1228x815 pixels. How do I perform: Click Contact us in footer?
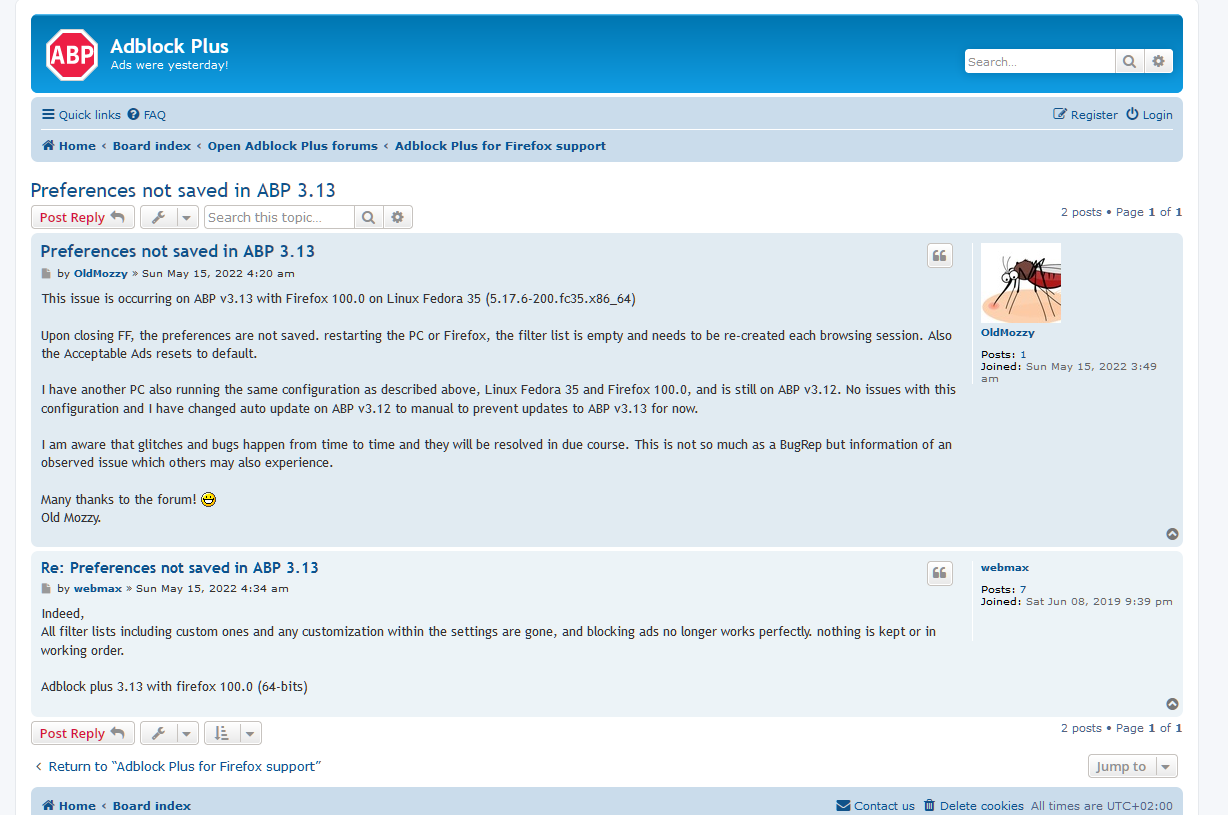[x=876, y=806]
